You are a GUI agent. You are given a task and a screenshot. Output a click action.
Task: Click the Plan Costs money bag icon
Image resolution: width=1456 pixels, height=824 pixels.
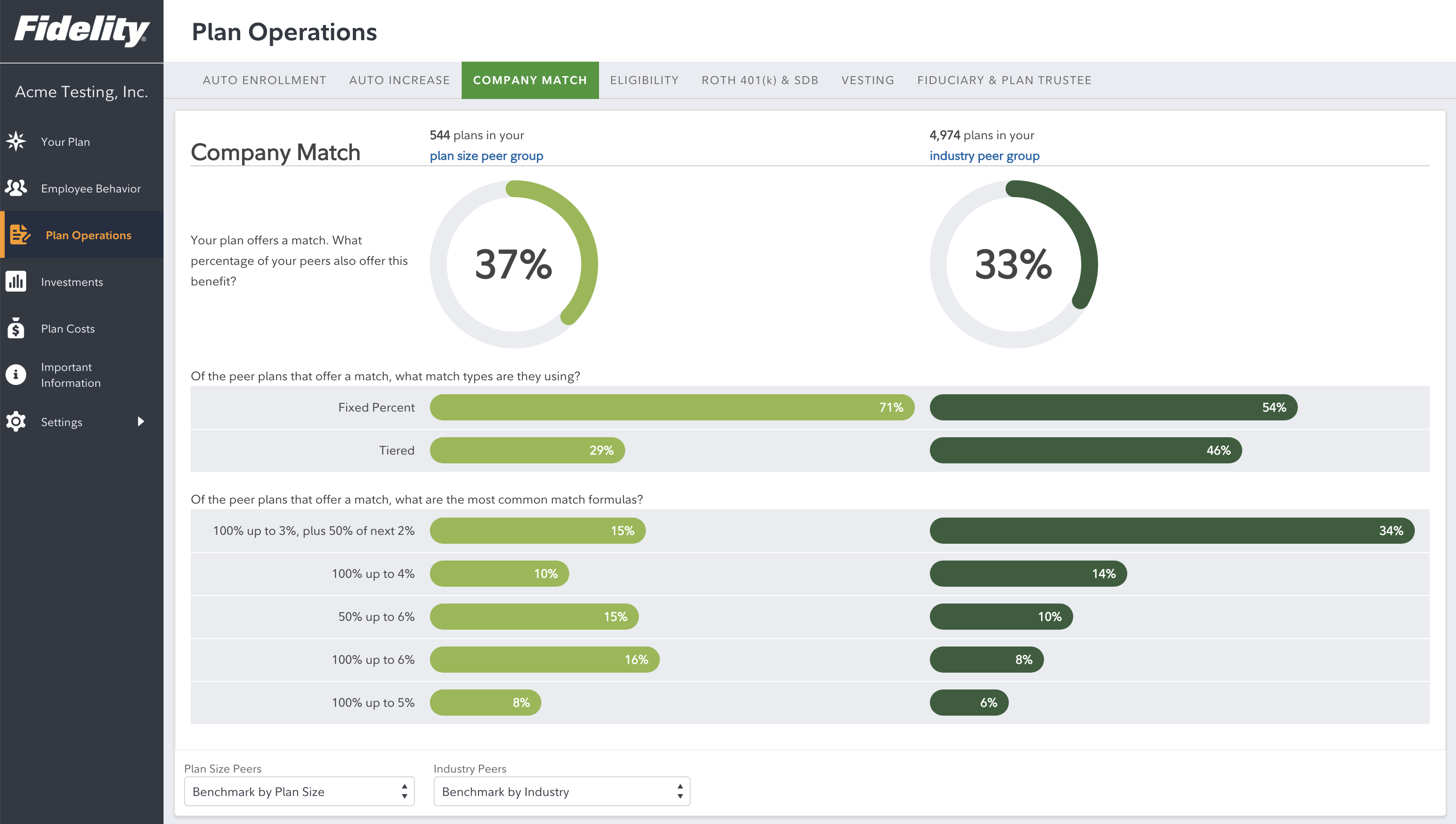tap(16, 328)
